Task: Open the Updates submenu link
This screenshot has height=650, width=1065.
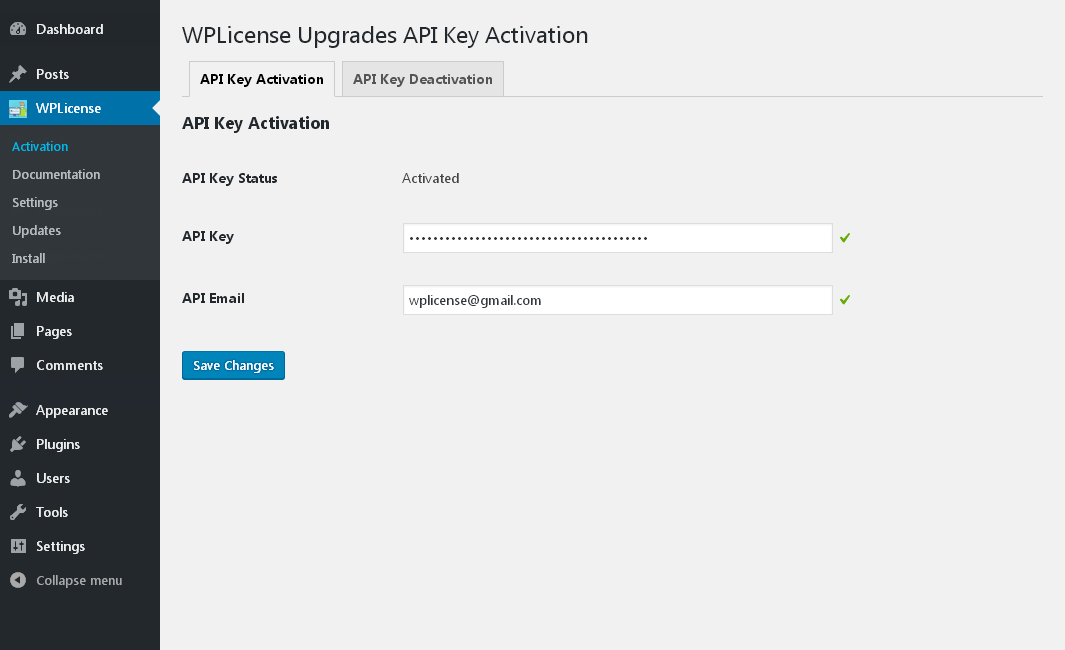Action: 36,230
